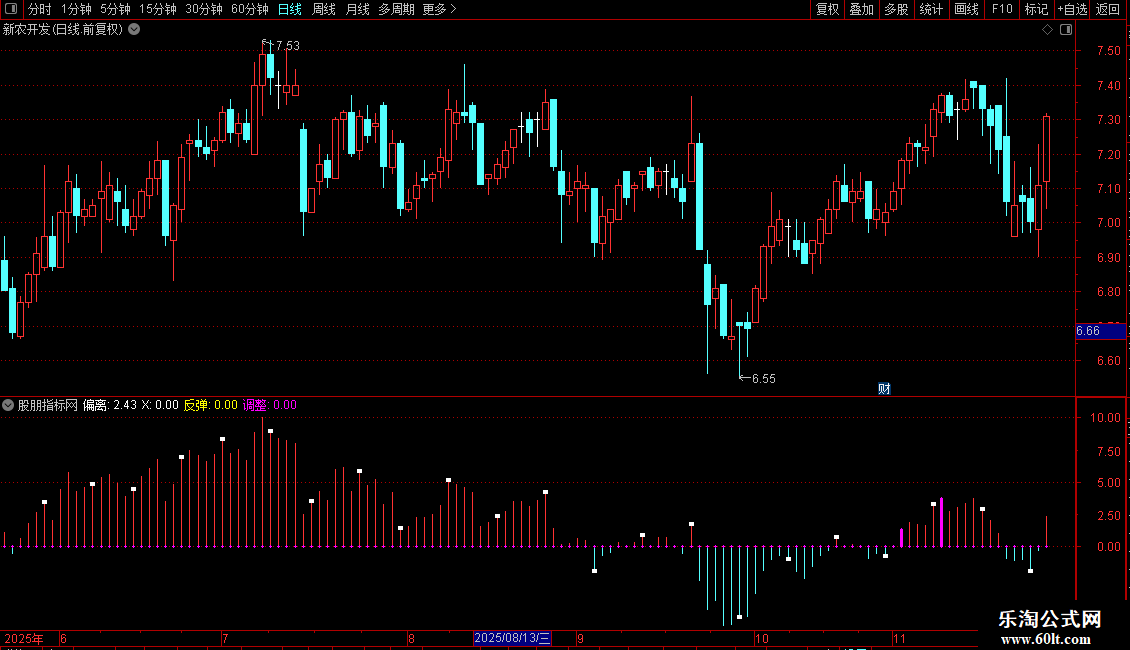Image resolution: width=1130 pixels, height=650 pixels.
Task: Switch to the 周线 weekly chart
Action: tap(324, 9)
